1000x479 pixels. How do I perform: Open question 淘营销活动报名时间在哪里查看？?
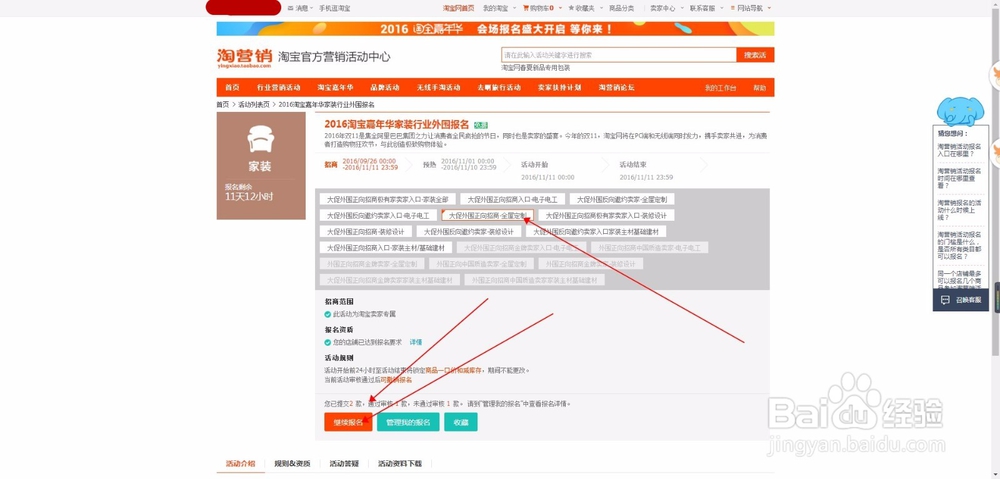959,178
